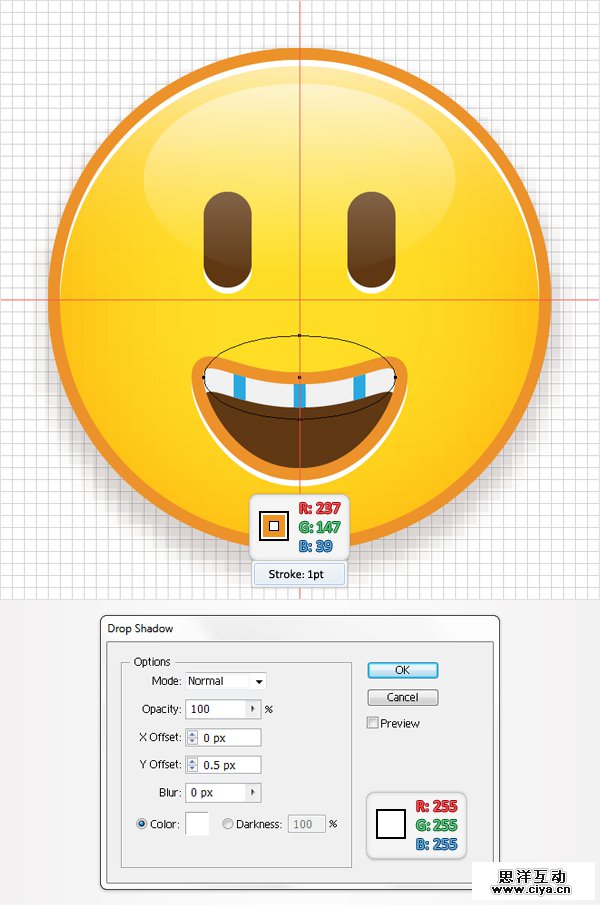This screenshot has width=600, height=905.
Task: Click the Opacity value field
Action: [x=216, y=709]
